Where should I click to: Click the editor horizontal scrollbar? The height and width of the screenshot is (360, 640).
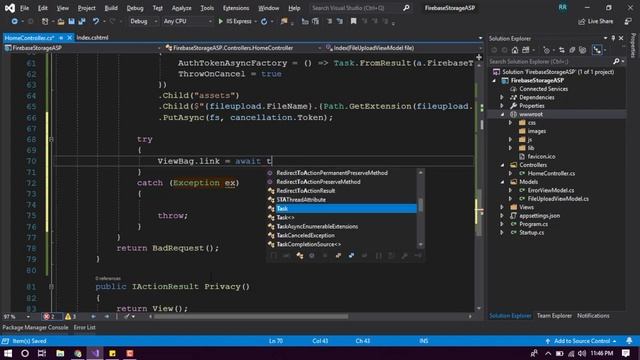pyautogui.click(x=251, y=316)
